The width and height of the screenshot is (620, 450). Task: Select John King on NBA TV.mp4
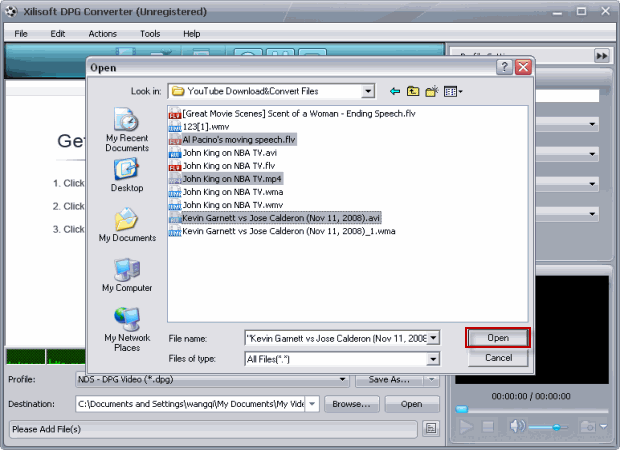(x=225, y=179)
